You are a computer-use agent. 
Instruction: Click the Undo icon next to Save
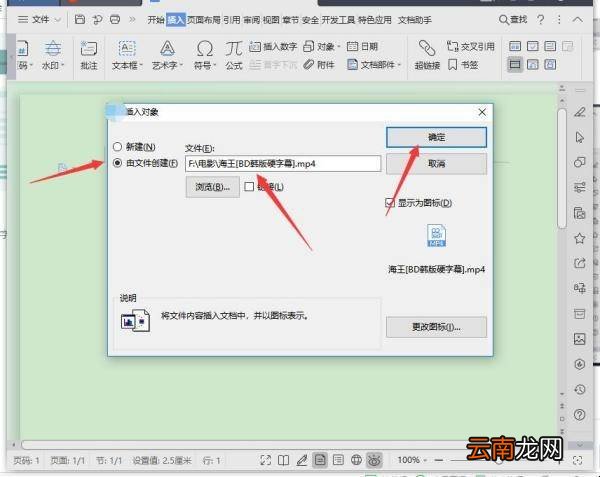tap(97, 19)
